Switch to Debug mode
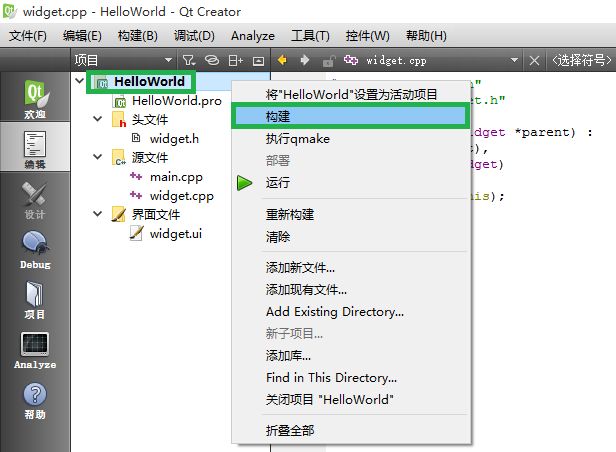Image resolution: width=616 pixels, height=452 pixels. (x=35, y=249)
